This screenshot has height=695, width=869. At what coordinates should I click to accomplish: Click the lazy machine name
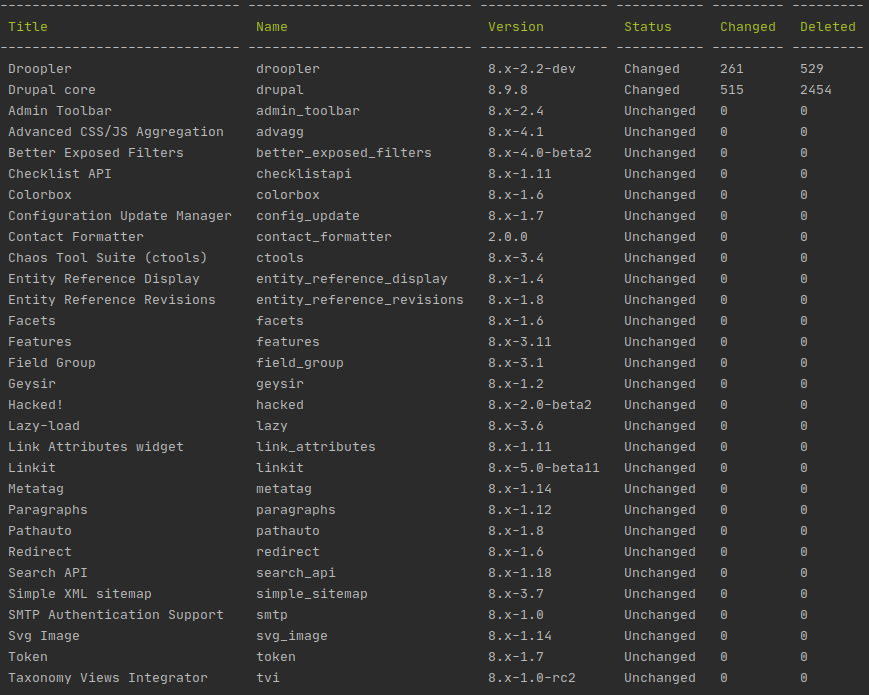coord(272,427)
